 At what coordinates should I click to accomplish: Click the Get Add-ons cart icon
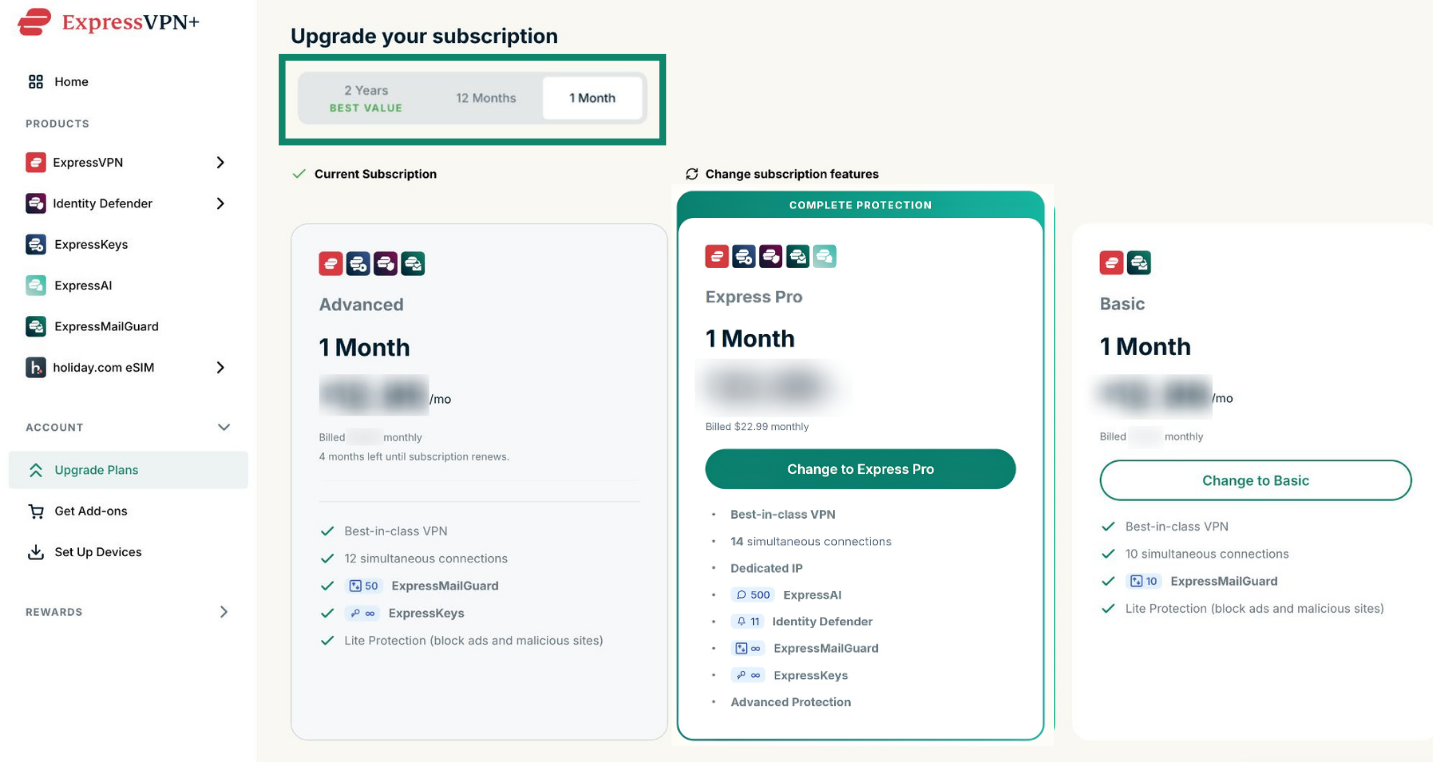click(36, 511)
